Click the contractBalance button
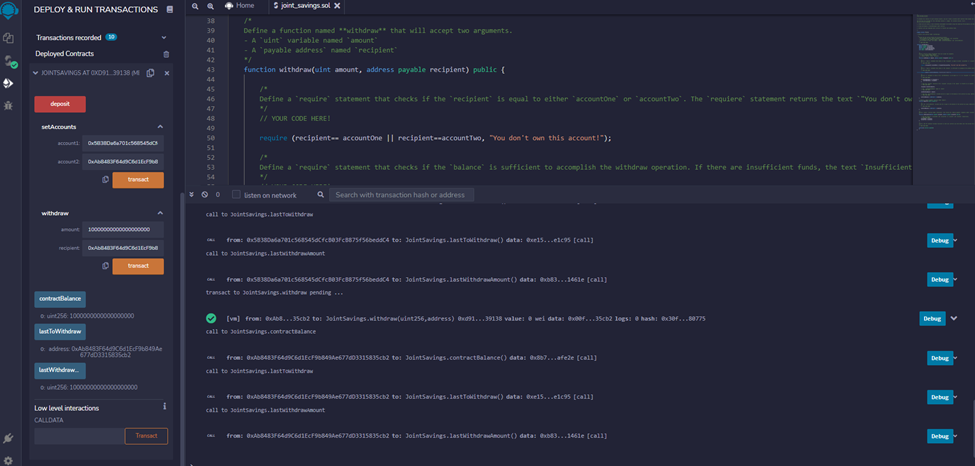Viewport: 975px width, 466px height. point(60,299)
